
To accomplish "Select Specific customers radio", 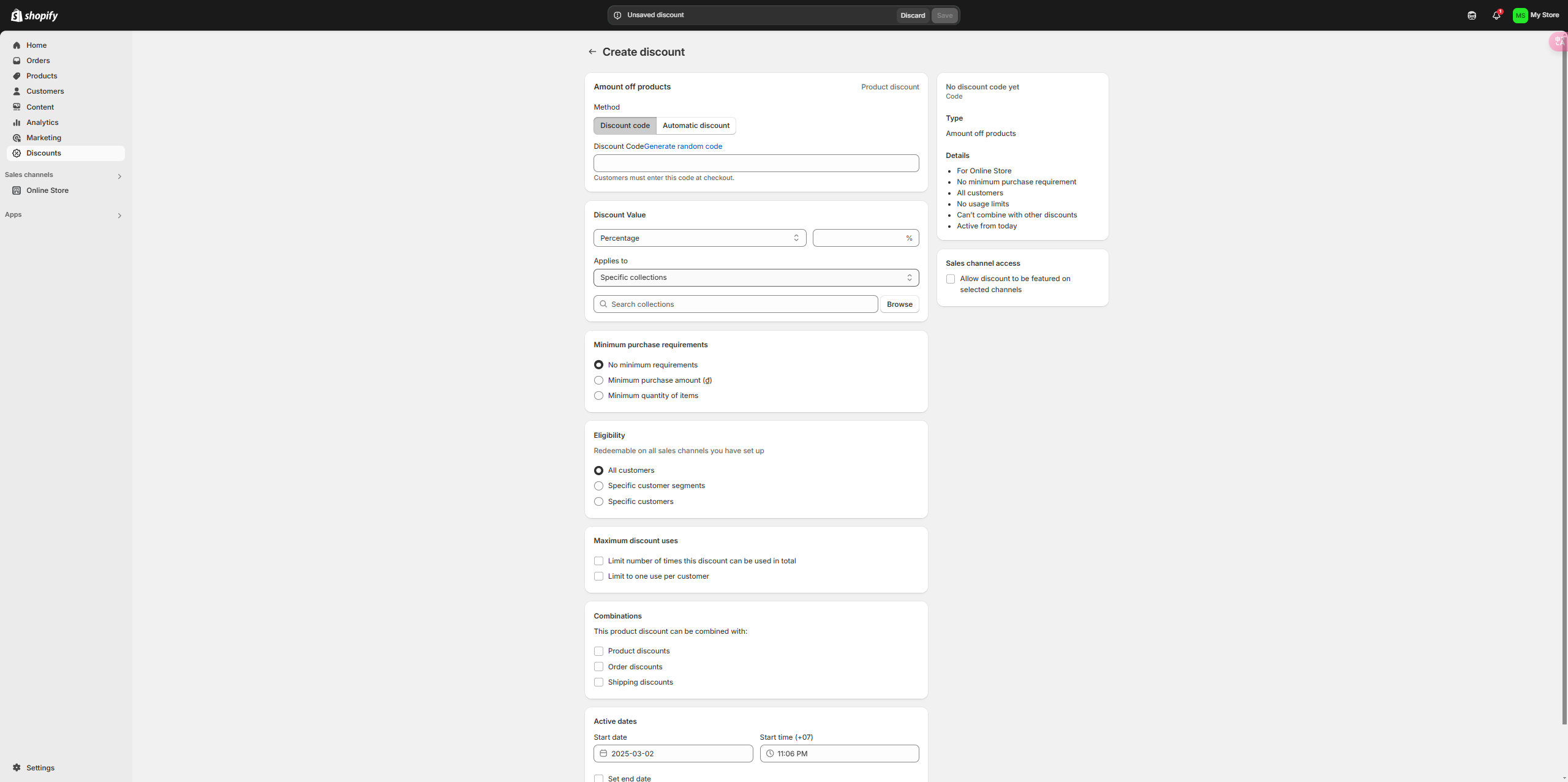I will click(x=598, y=502).
